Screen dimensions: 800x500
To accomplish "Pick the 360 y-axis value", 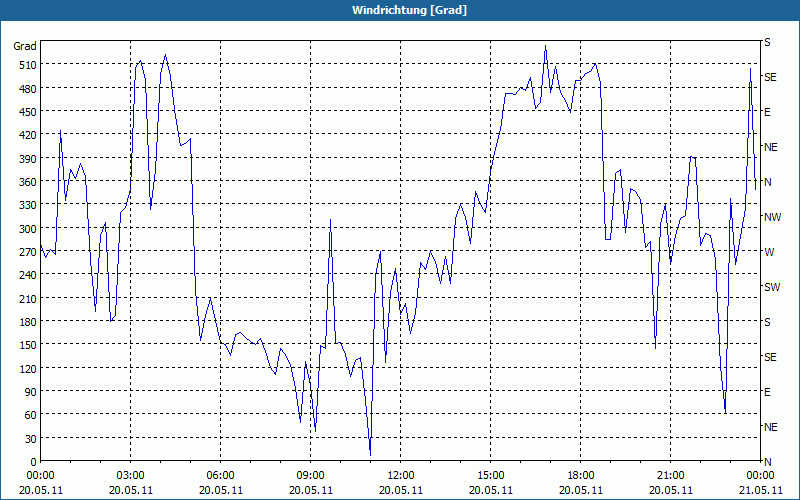I will [28, 182].
